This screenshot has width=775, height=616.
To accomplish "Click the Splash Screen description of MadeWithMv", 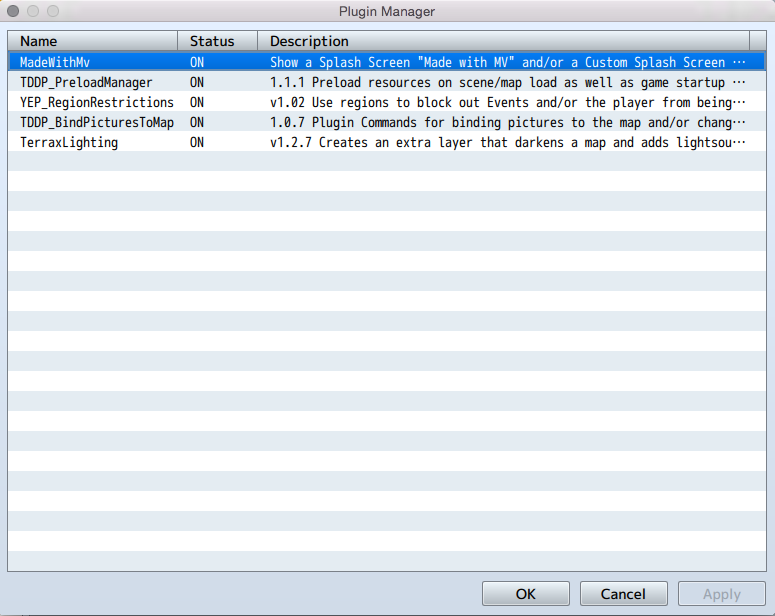I will (x=507, y=62).
